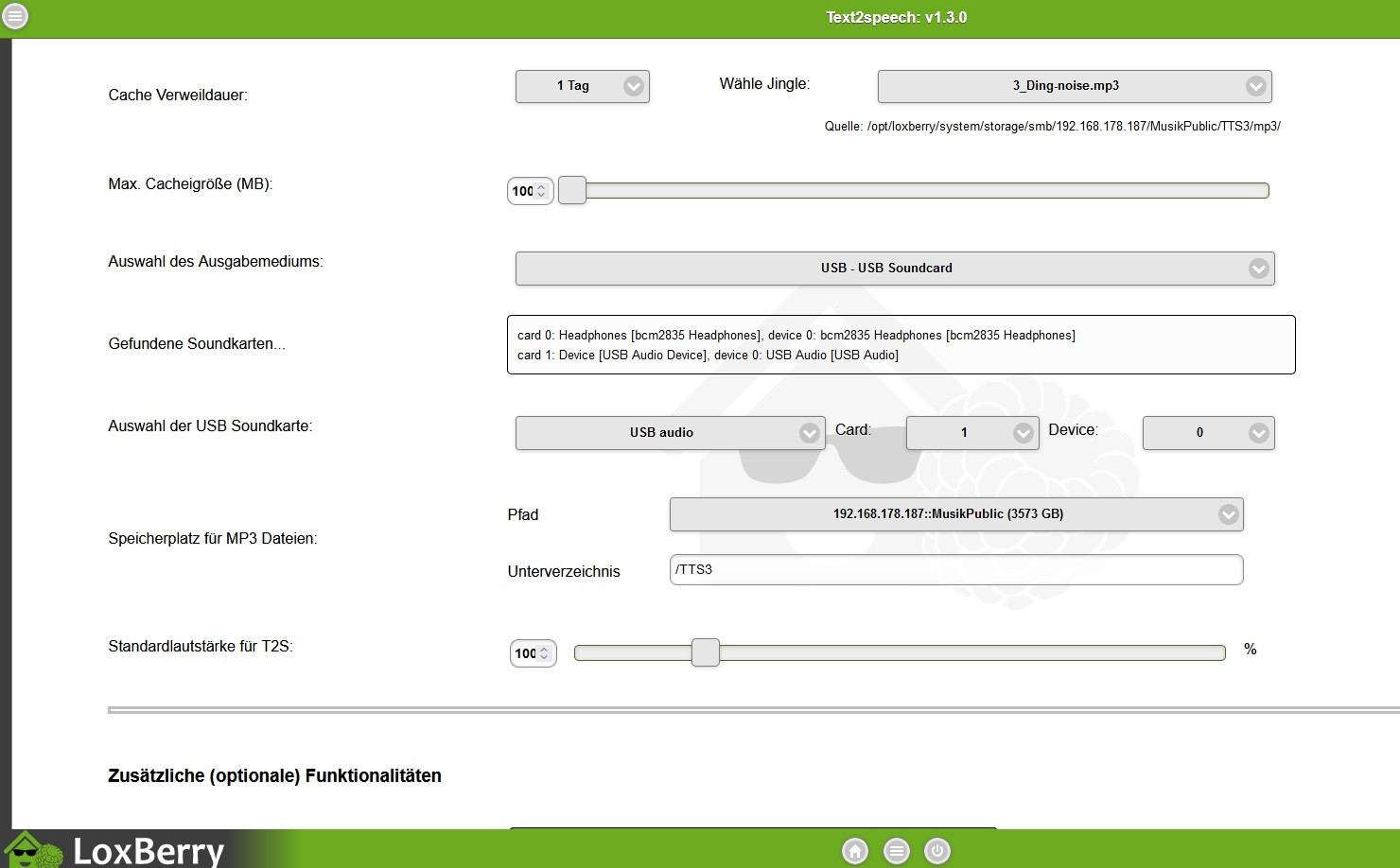Click the footer menu list icon
Image resolution: width=1400 pixels, height=868 pixels.
(897, 851)
